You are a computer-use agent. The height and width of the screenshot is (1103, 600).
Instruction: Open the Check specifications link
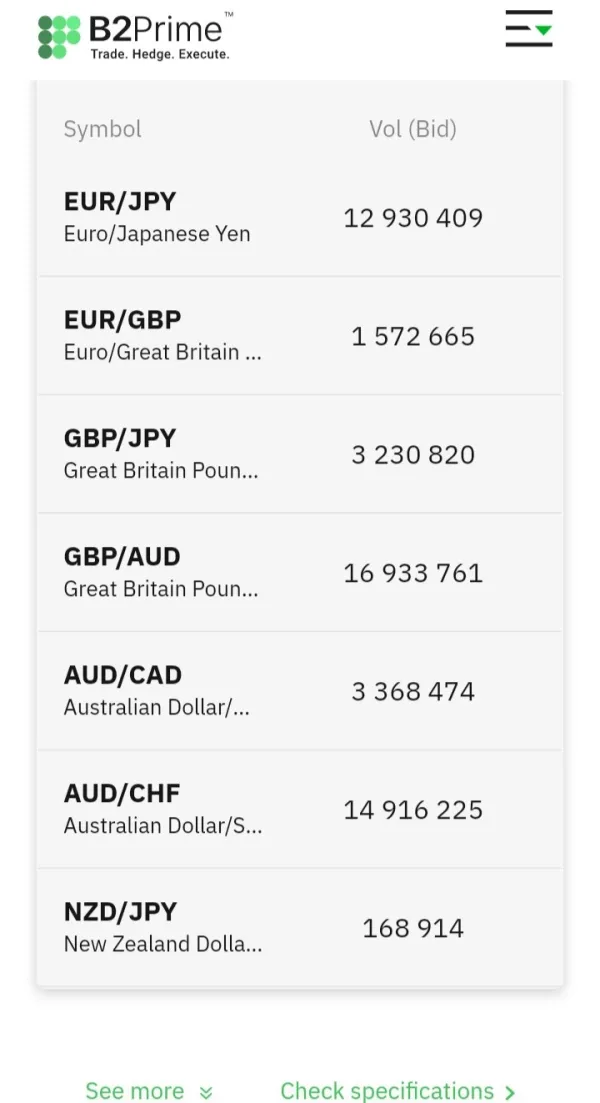[x=387, y=1090]
